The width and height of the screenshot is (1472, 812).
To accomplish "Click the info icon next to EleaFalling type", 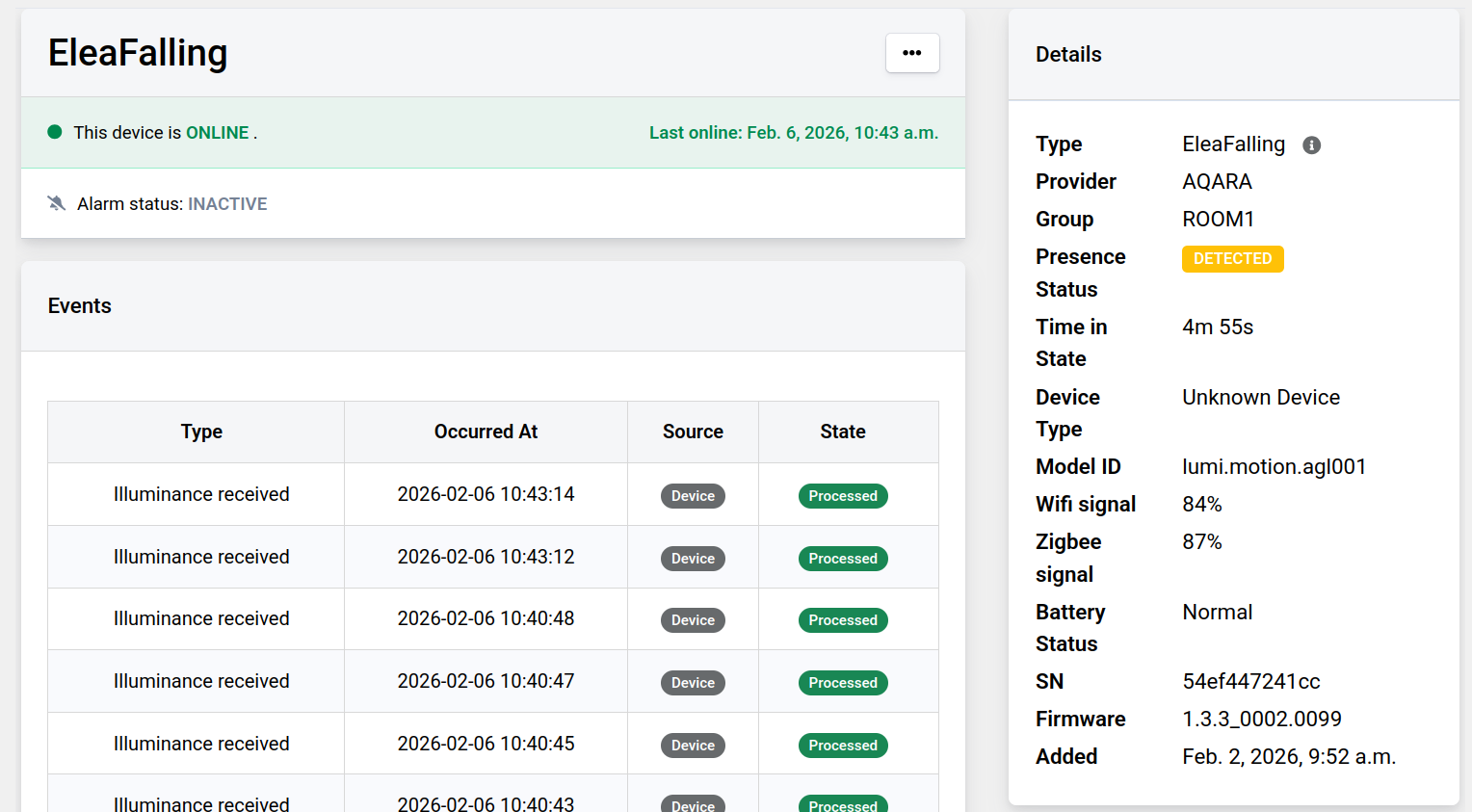I will coord(1311,144).
